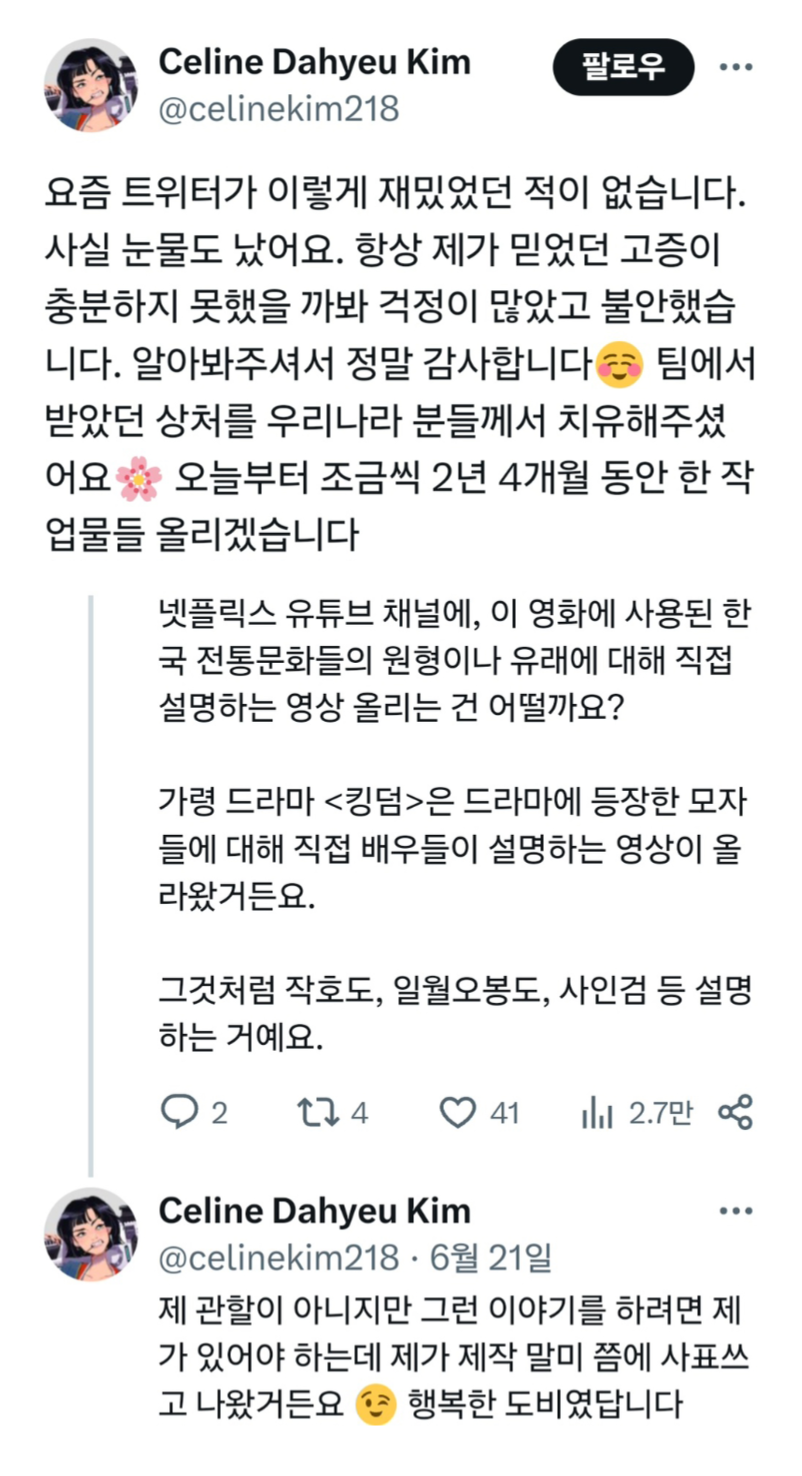Image resolution: width=802 pixels, height=1476 pixels.
Task: Open the main tweet's more options menu
Action: 736,67
